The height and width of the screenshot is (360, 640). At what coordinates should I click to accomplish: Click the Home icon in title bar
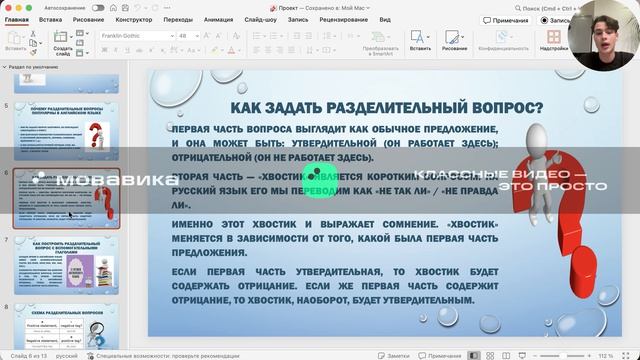[113, 8]
